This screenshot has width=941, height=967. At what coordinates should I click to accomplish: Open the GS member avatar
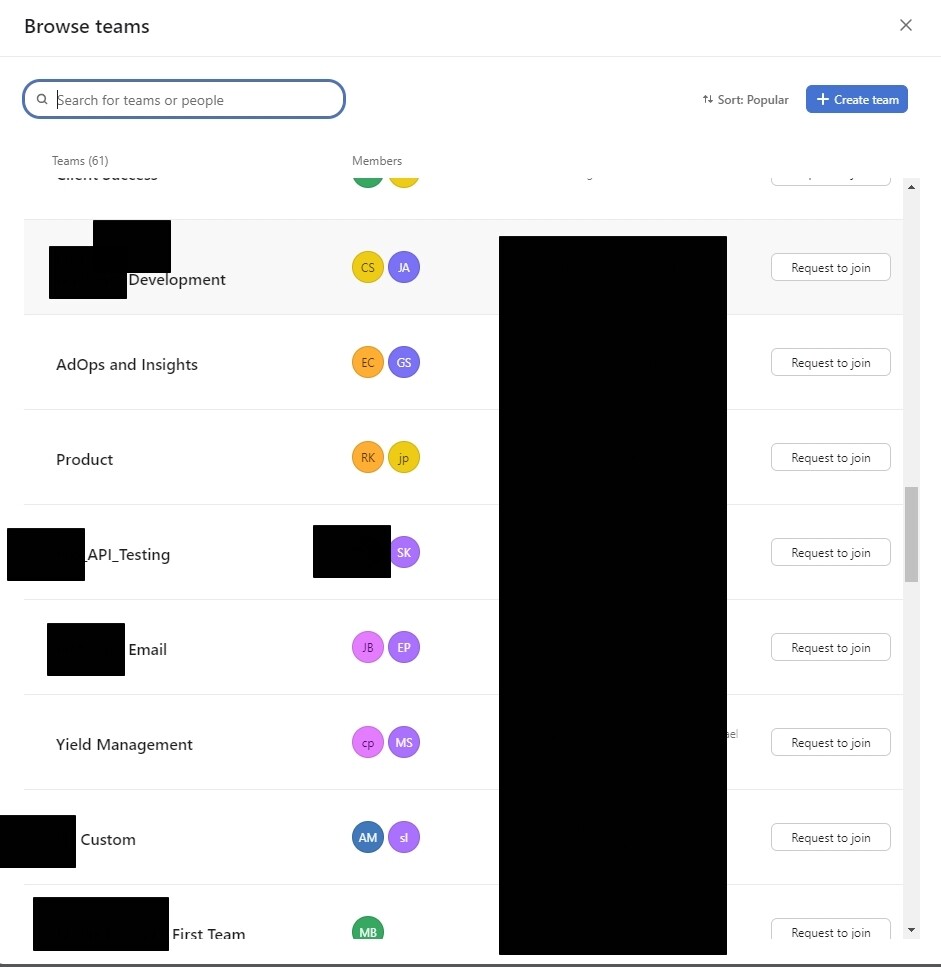pyautogui.click(x=404, y=362)
